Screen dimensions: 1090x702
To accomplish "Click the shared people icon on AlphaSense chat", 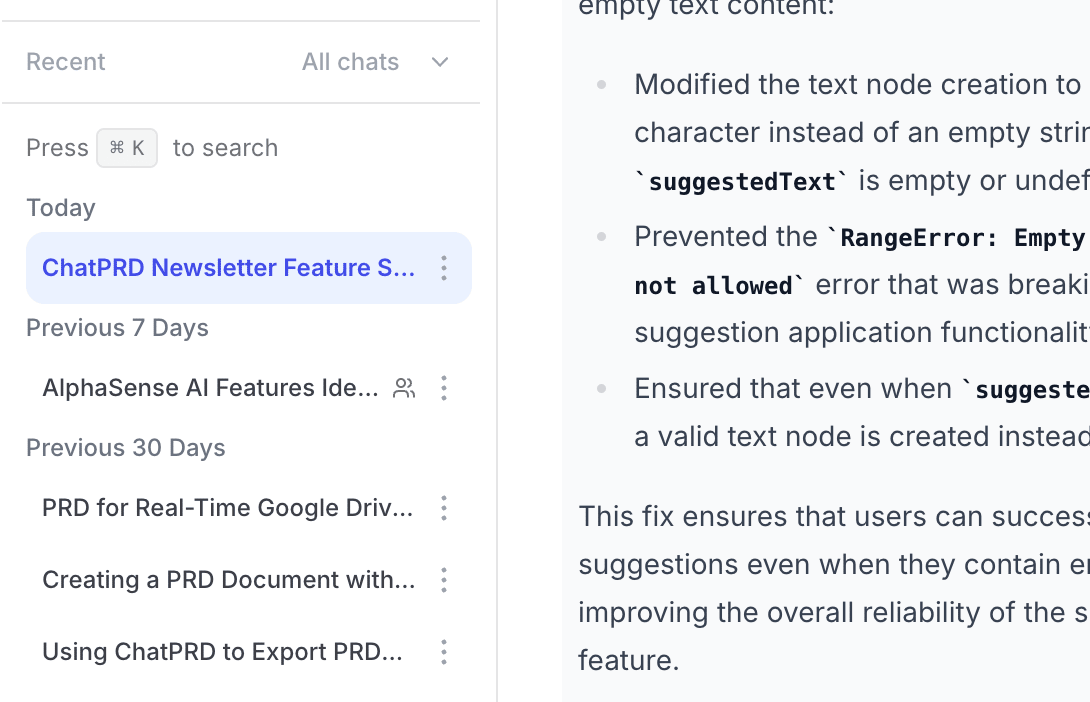I will pyautogui.click(x=404, y=388).
